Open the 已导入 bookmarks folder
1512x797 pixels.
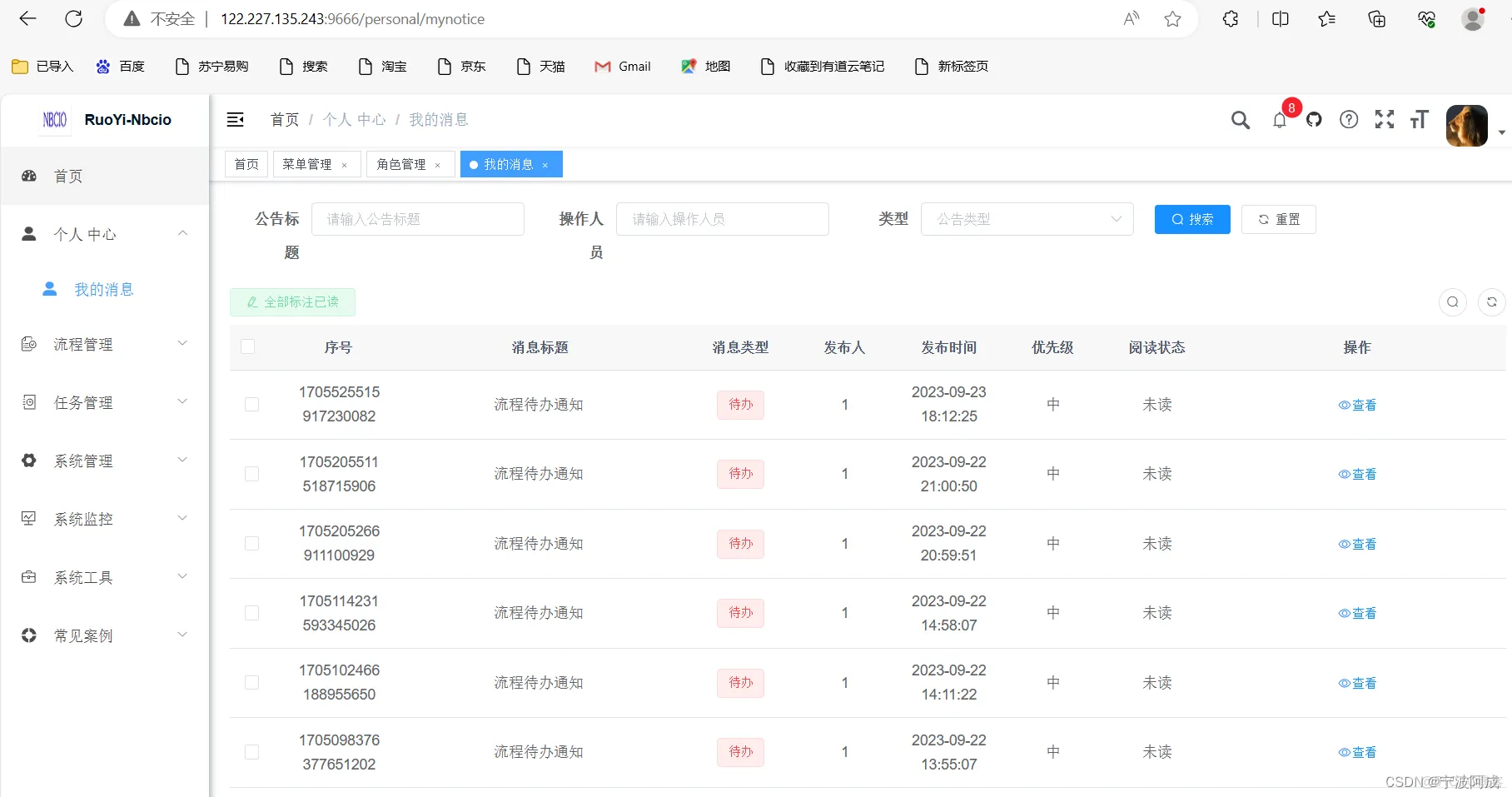click(42, 67)
